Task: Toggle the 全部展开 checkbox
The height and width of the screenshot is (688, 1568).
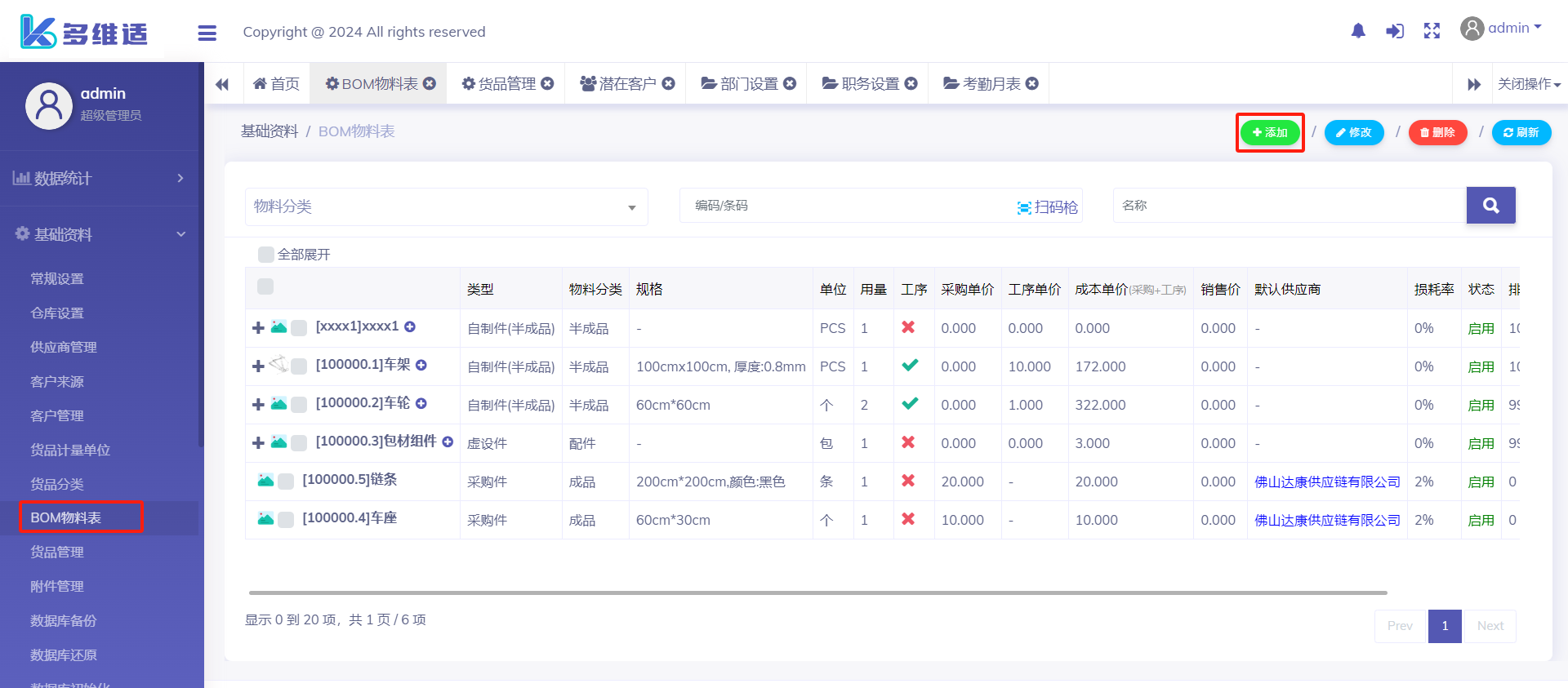Action: point(265,255)
